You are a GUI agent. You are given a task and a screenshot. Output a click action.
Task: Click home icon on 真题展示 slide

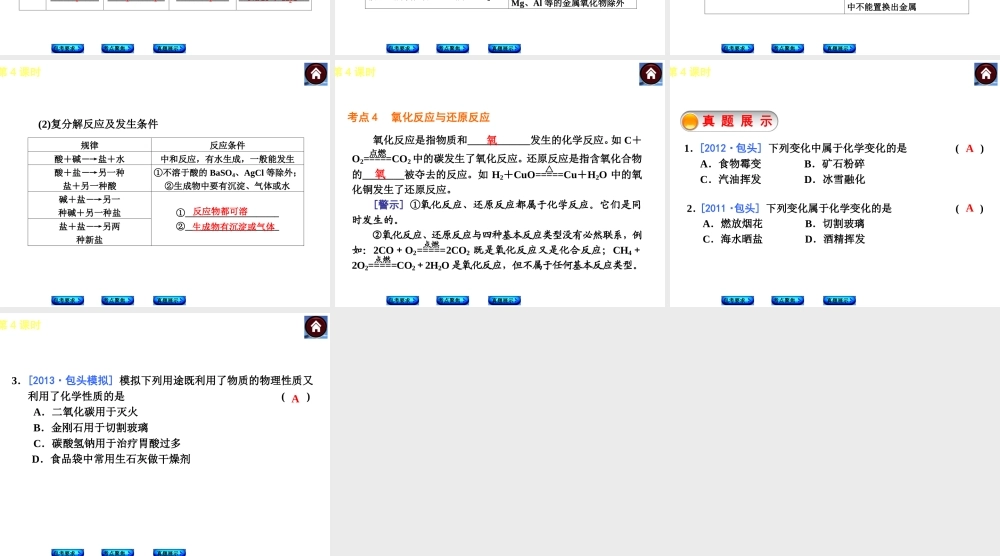tap(986, 74)
